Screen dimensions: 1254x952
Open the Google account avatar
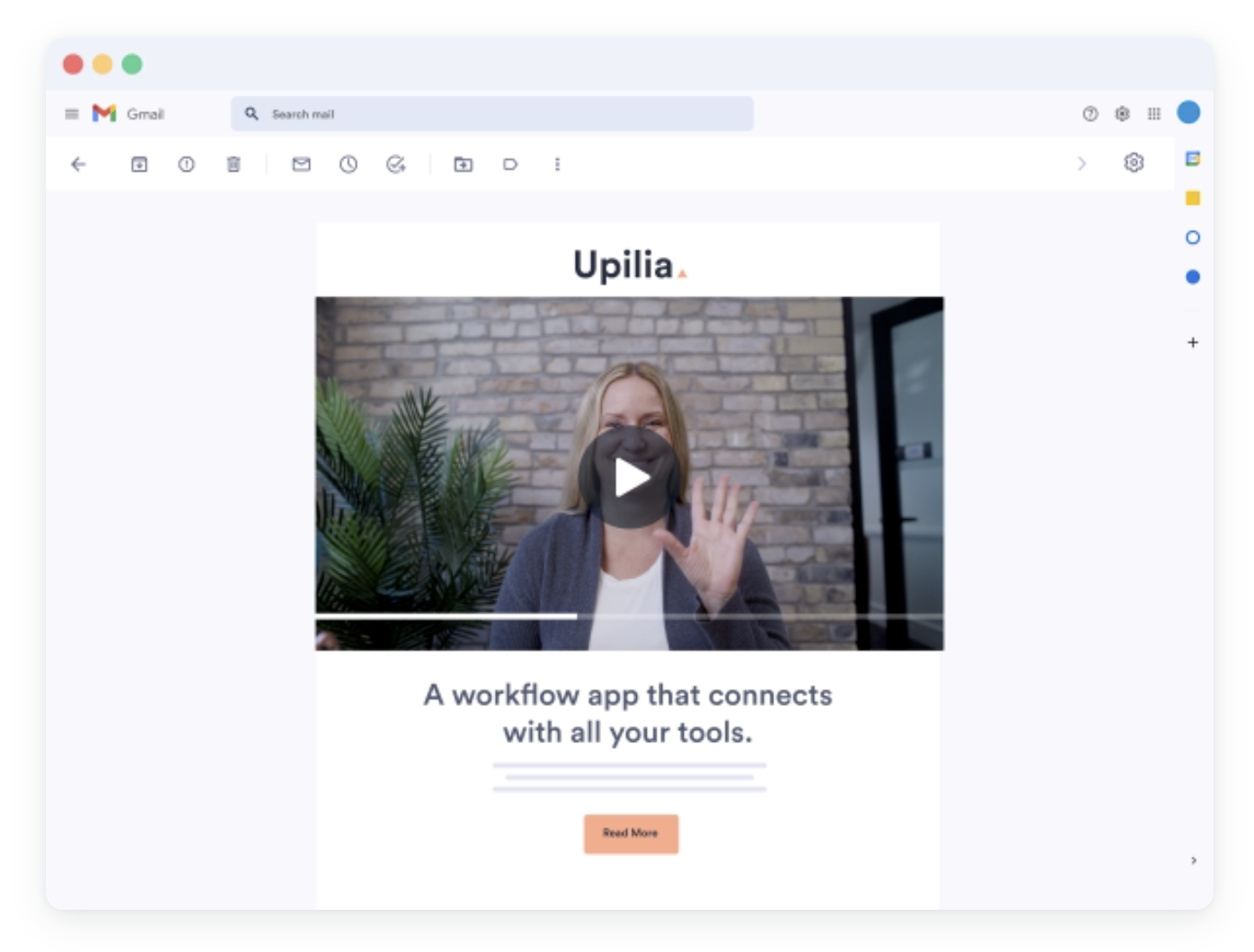coord(1188,112)
